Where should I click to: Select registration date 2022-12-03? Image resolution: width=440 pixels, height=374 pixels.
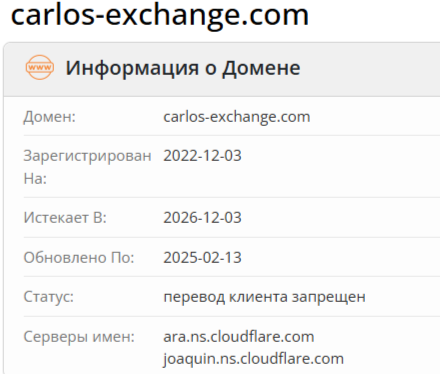pos(202,156)
